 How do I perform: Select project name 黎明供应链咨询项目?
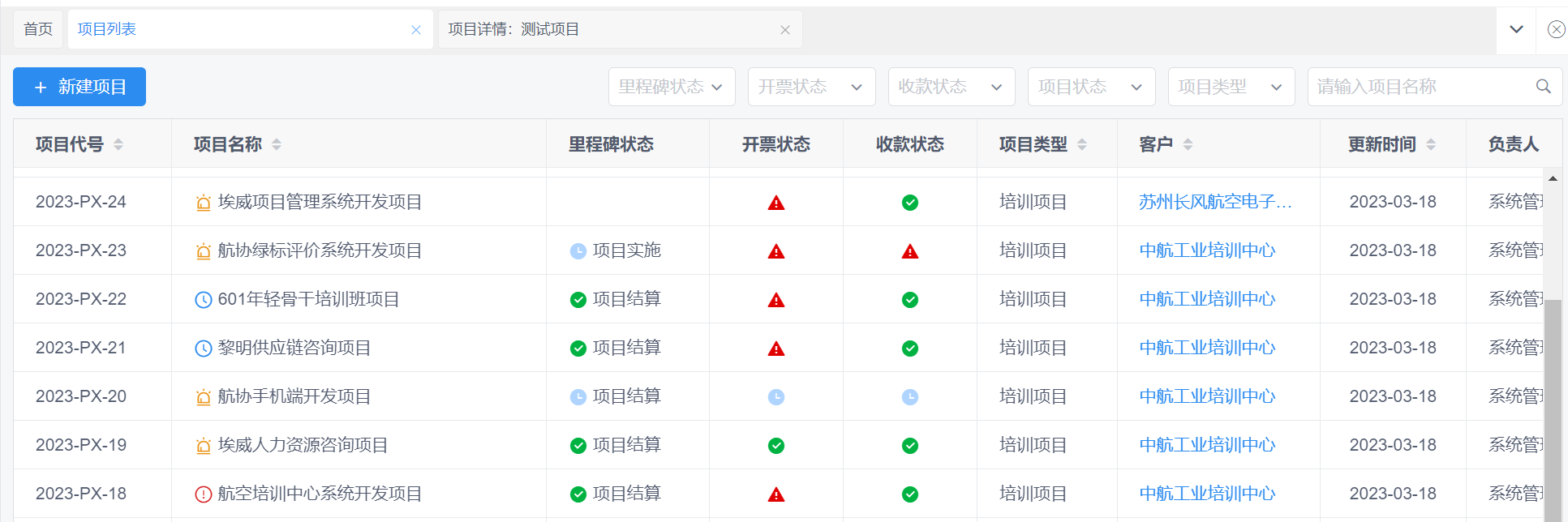pyautogui.click(x=294, y=348)
